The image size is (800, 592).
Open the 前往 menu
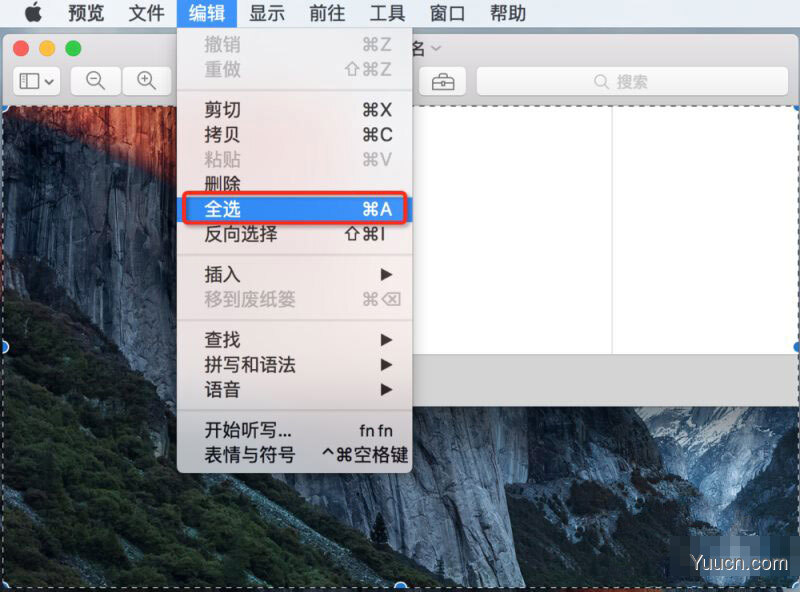[327, 13]
